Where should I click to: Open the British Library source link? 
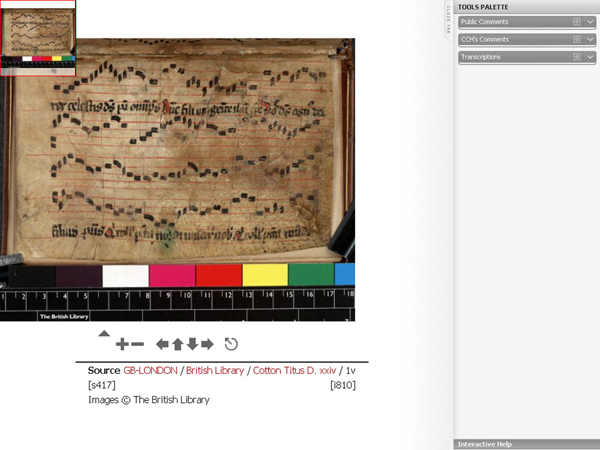[215, 370]
